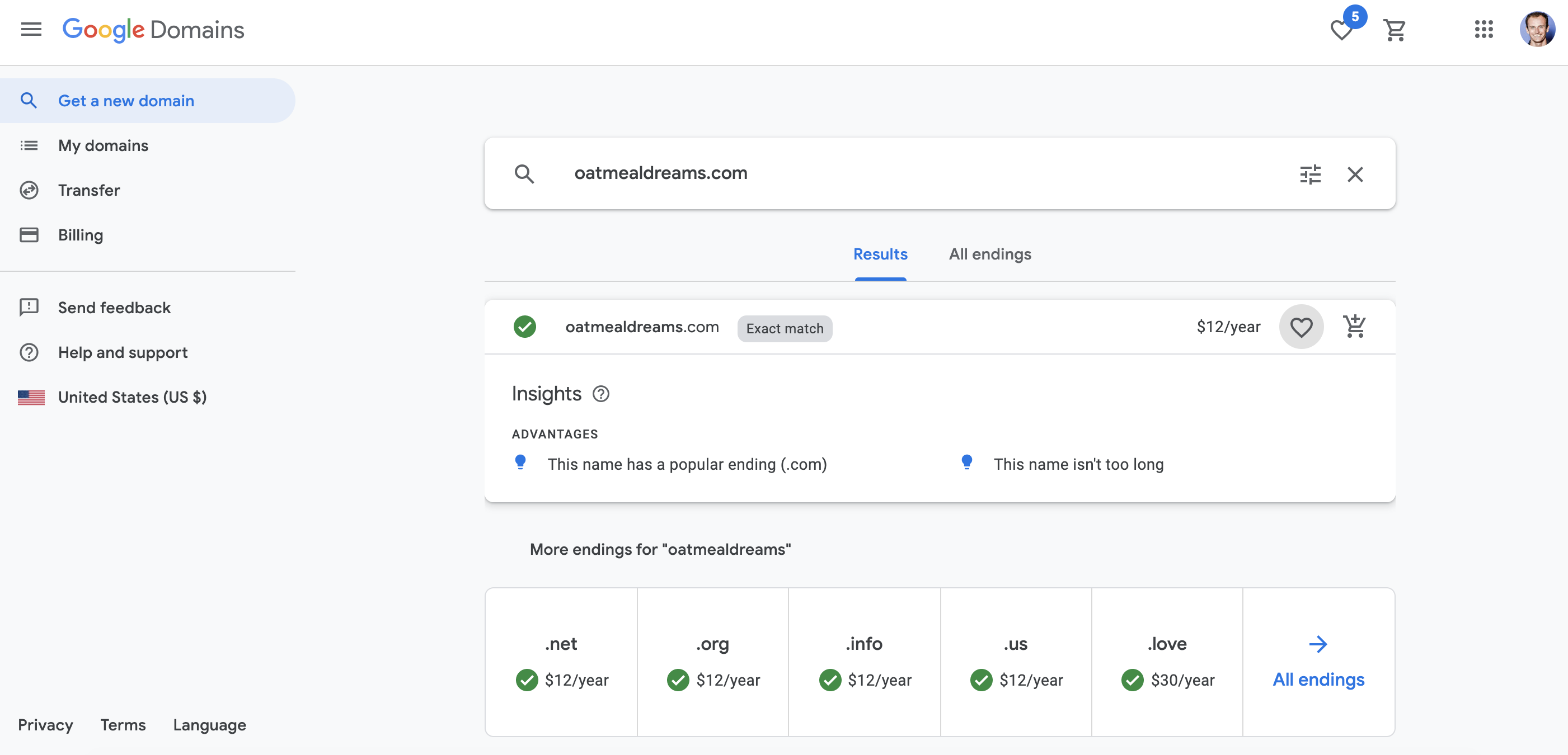Click the Insights help question icon

tap(601, 394)
